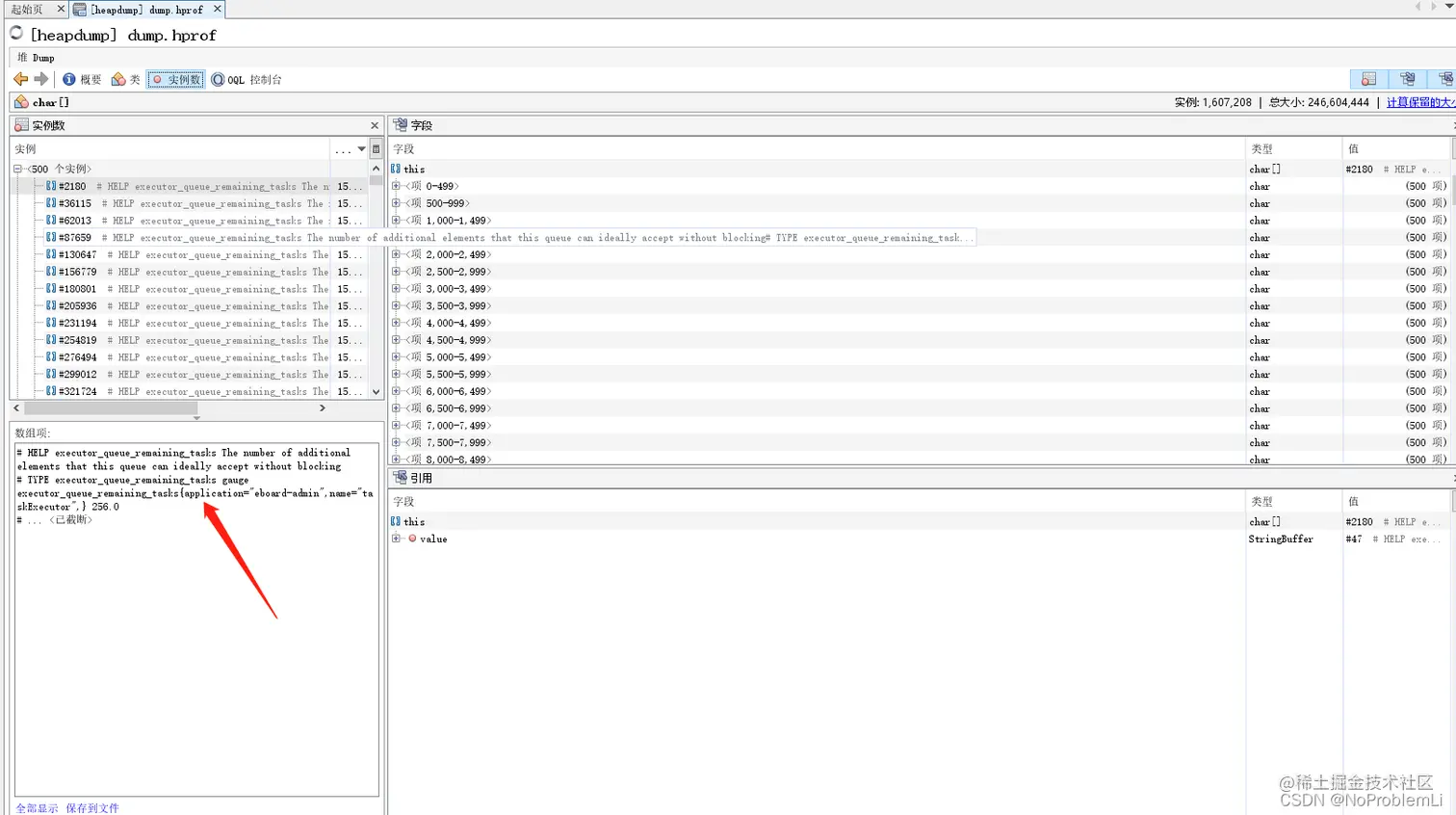
Task: Click the horizontal scrollbar thumb under instances list
Action: pos(110,407)
